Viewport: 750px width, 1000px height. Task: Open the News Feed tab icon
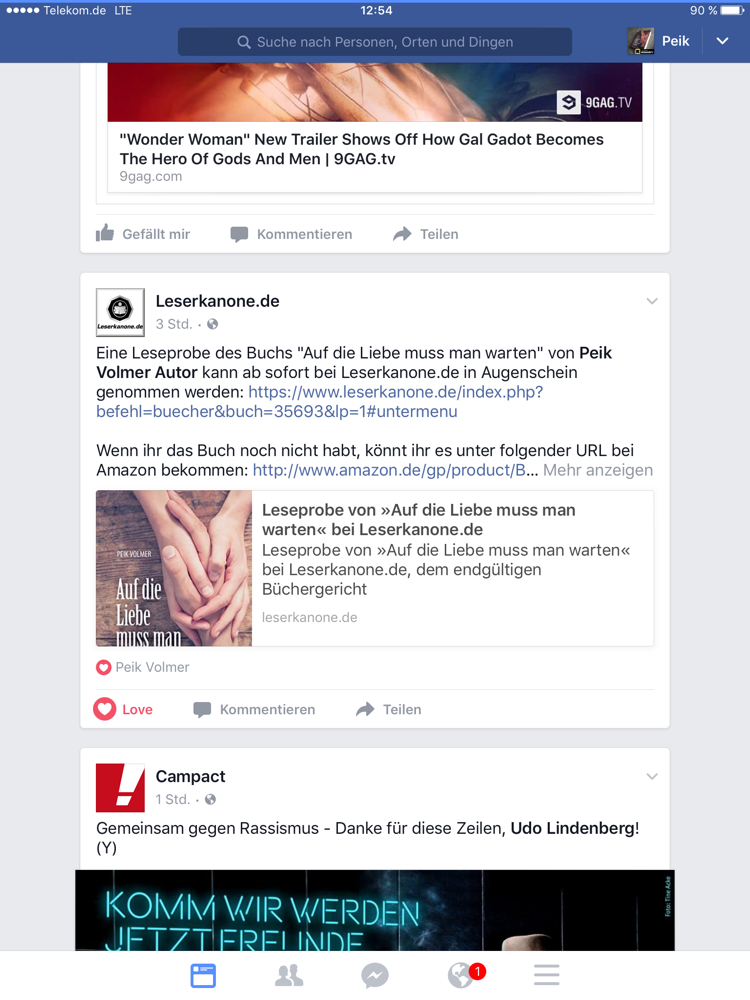(203, 975)
